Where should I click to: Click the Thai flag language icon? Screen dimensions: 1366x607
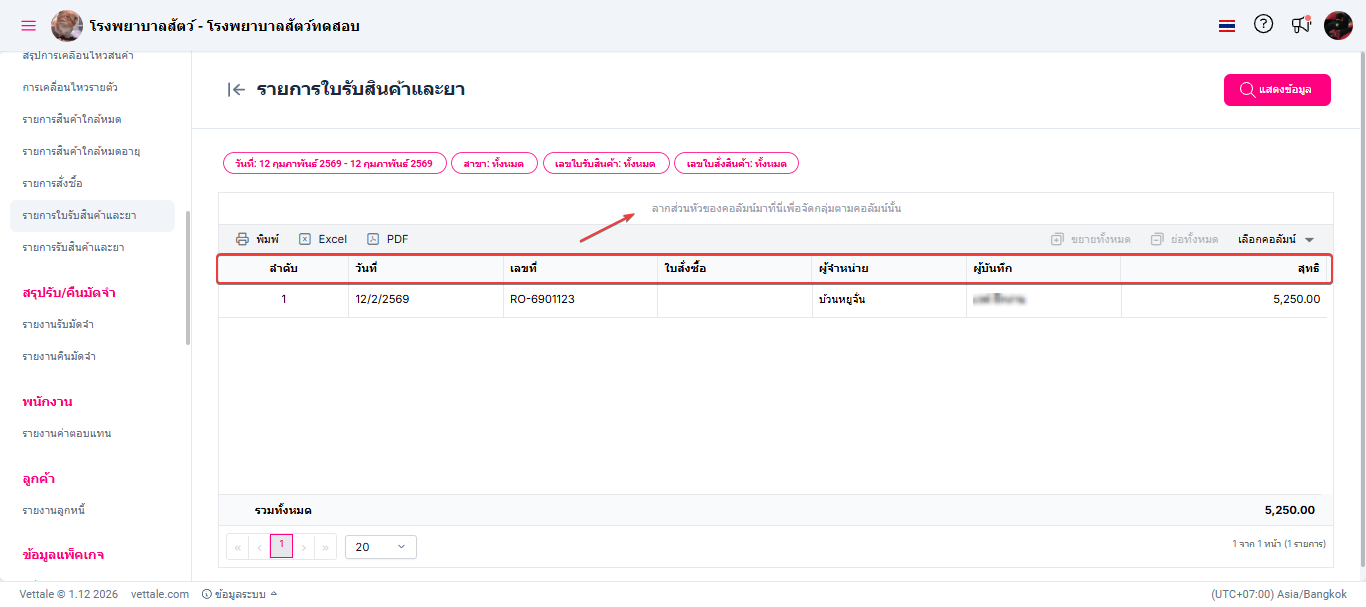(x=1227, y=26)
